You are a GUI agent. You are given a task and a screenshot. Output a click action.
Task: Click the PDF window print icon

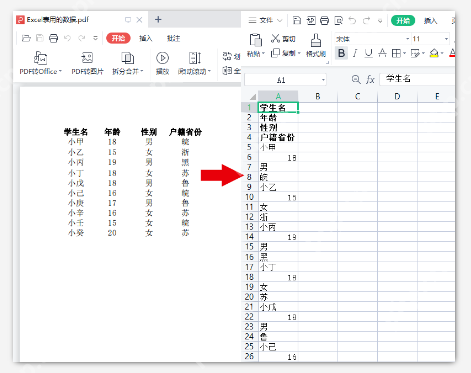(53, 38)
